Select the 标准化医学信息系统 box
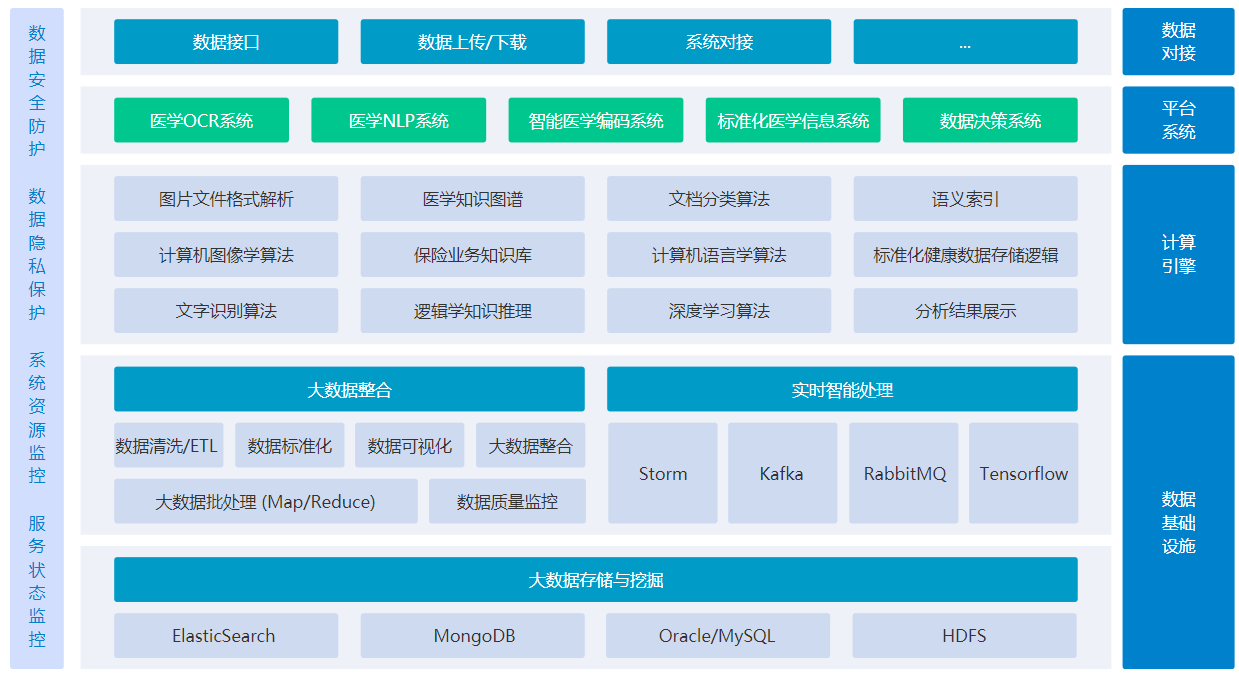Viewport: 1239px width, 676px height. point(793,120)
